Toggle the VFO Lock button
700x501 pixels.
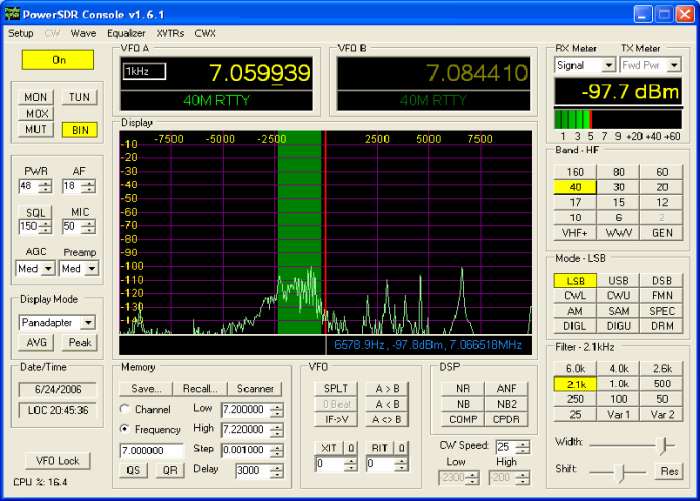[x=57, y=460]
